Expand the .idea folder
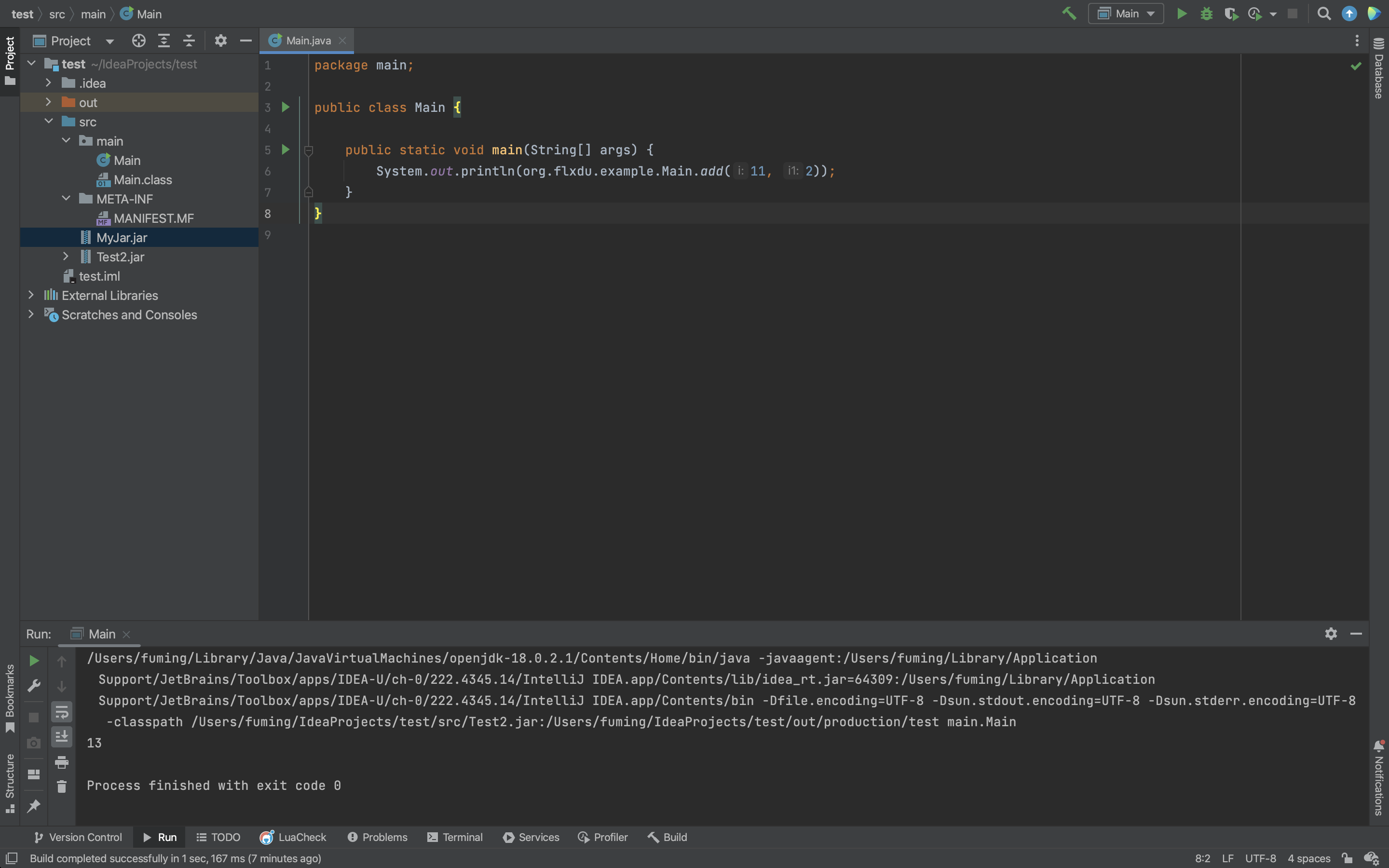Image resolution: width=1389 pixels, height=868 pixels. coord(49,82)
